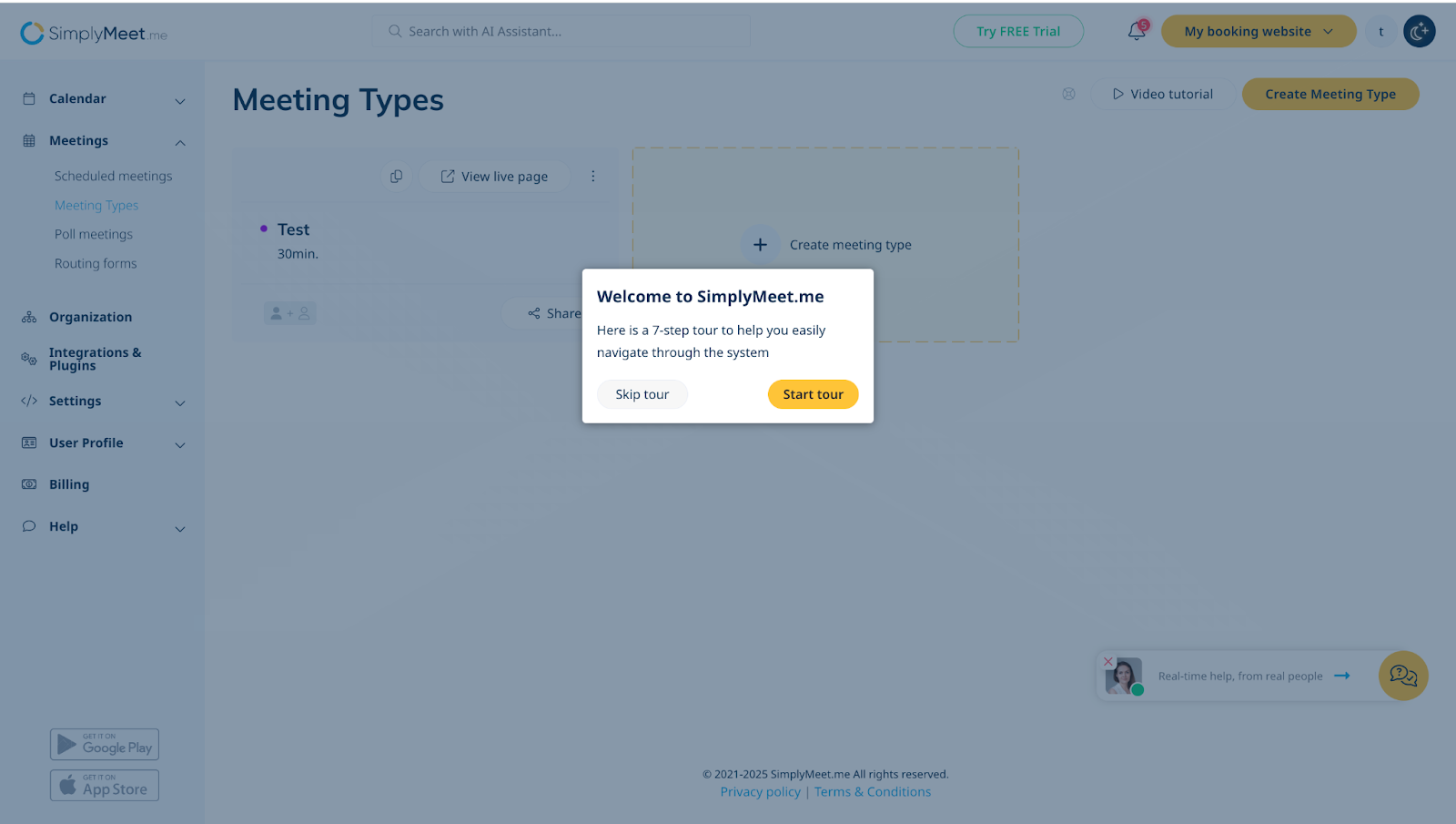Screen dimensions: 1456x824
Task: Open the live chat bubble widget
Action: [1403, 676]
